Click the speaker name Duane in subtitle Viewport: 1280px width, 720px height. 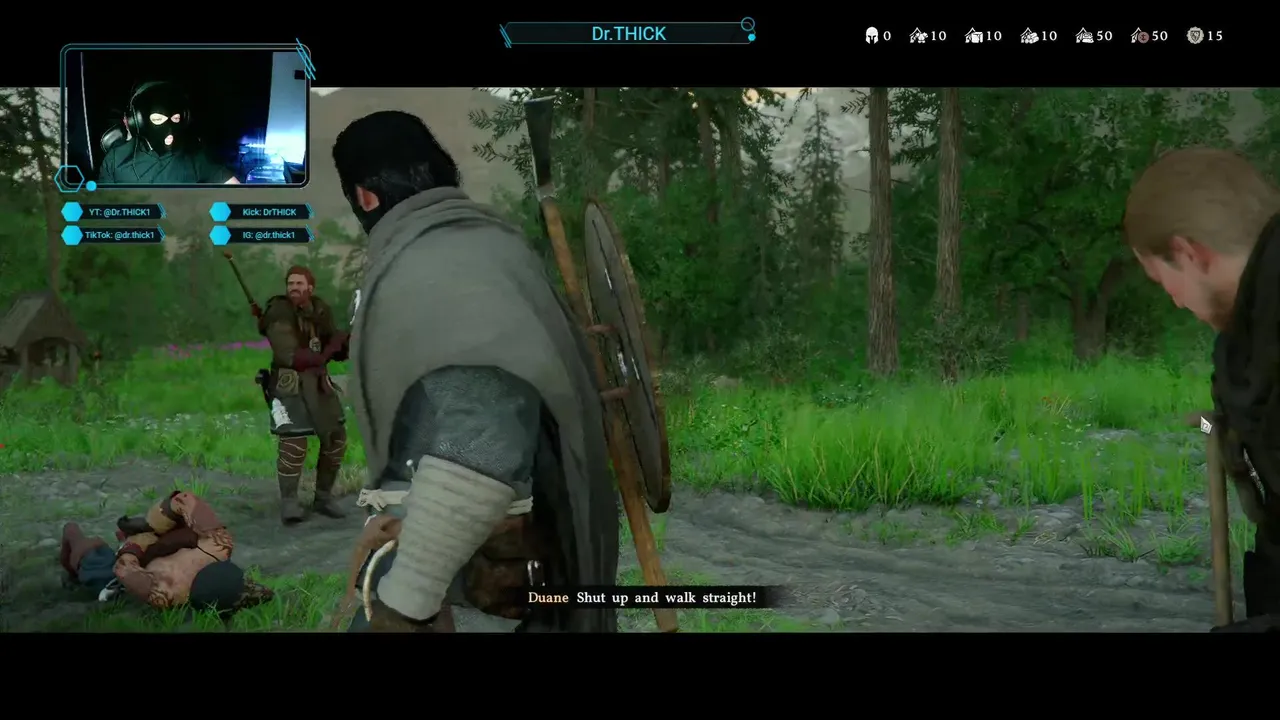549,598
